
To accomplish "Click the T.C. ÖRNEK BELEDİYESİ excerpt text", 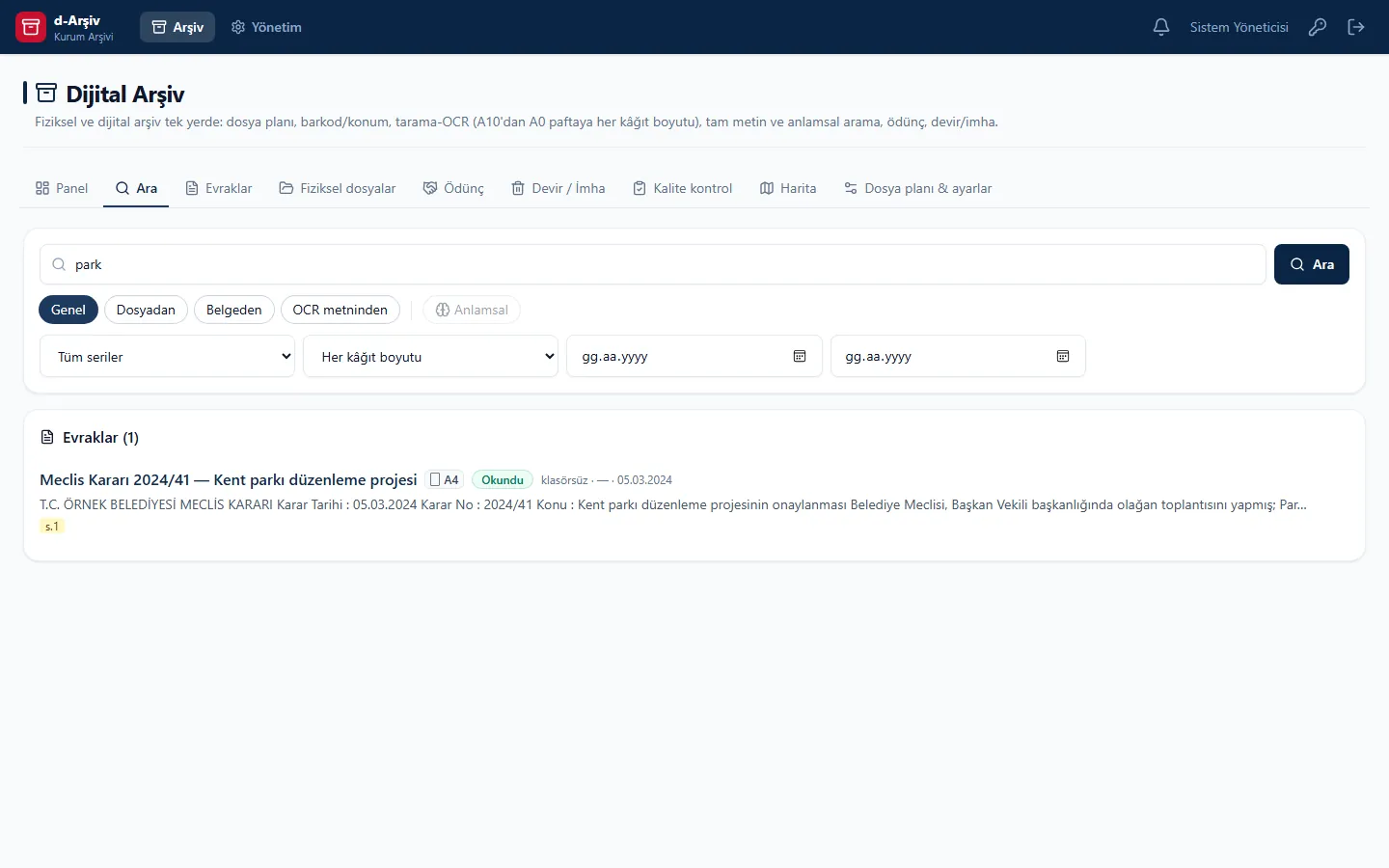I will 673,504.
